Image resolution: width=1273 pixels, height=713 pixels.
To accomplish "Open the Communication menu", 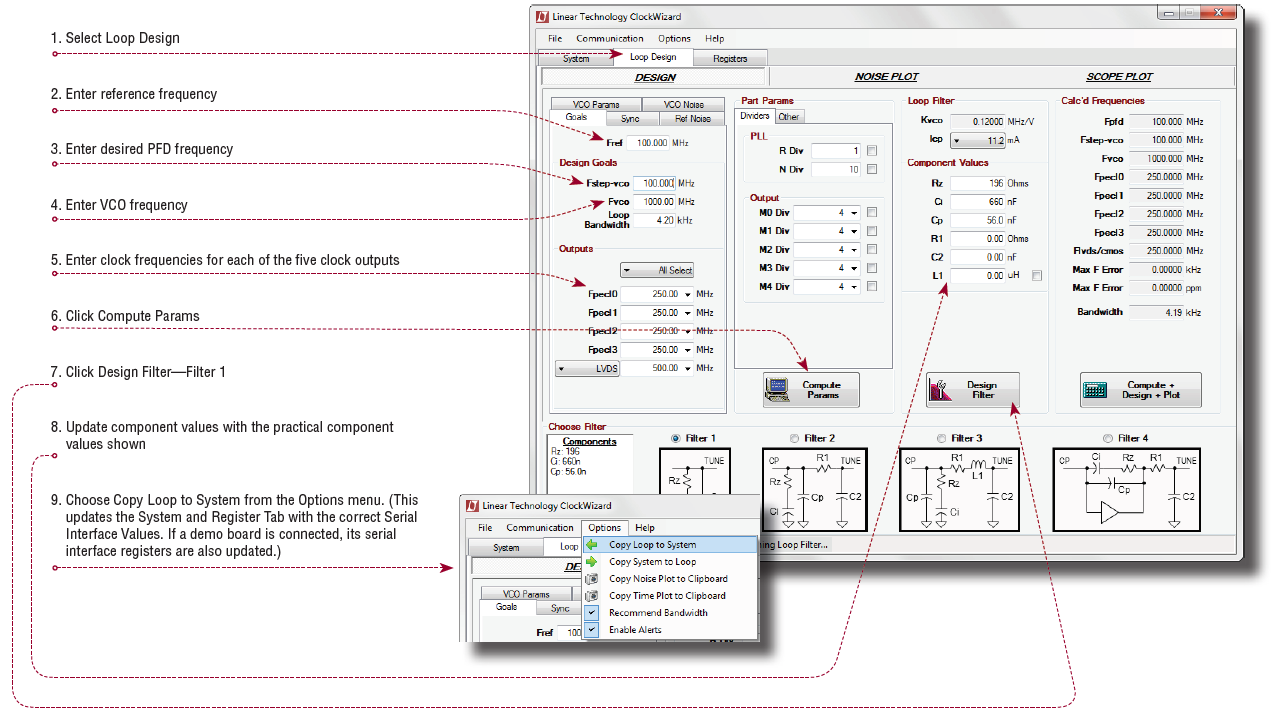I will point(610,39).
